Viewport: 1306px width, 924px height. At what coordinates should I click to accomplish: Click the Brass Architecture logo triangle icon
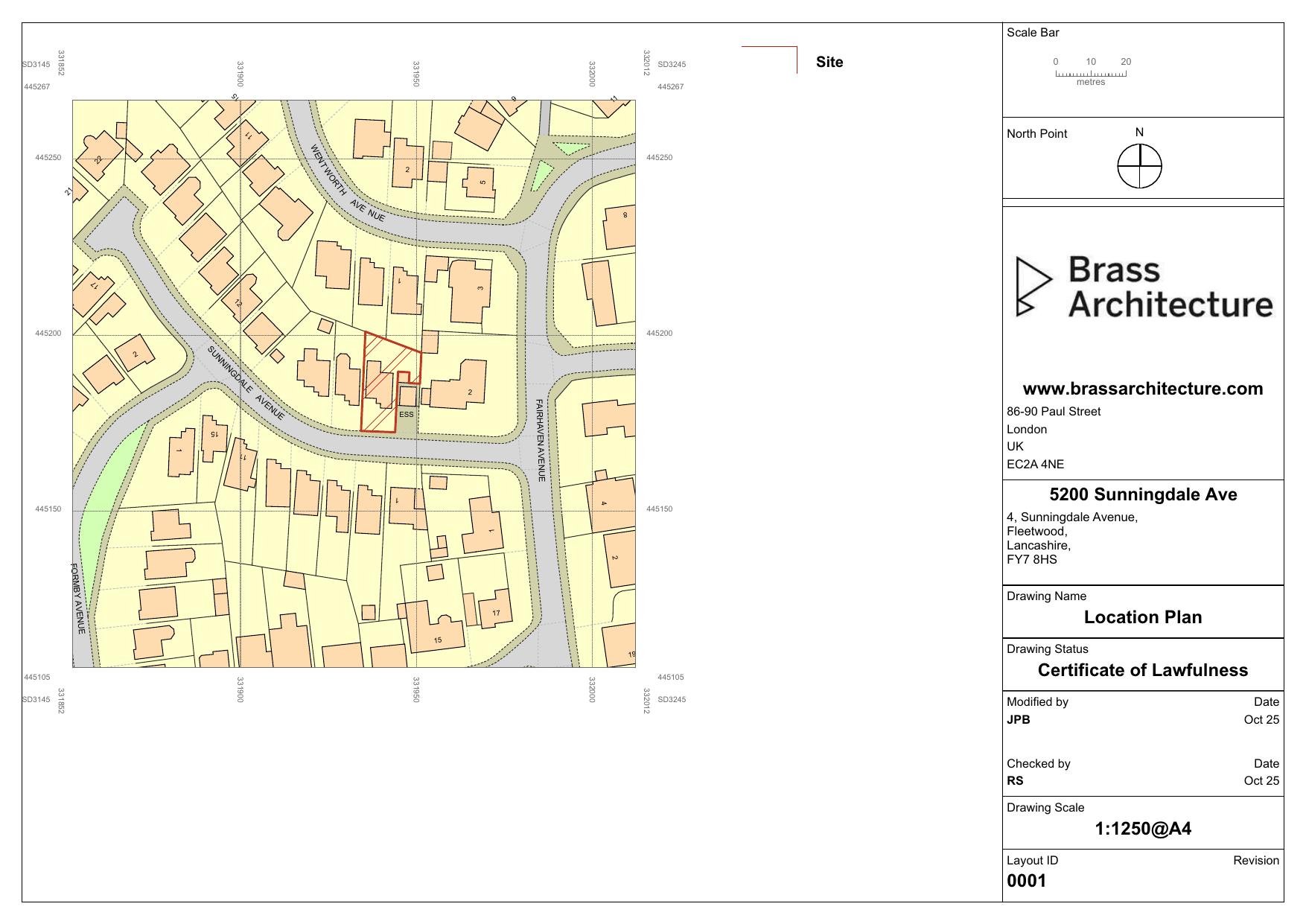click(1035, 287)
